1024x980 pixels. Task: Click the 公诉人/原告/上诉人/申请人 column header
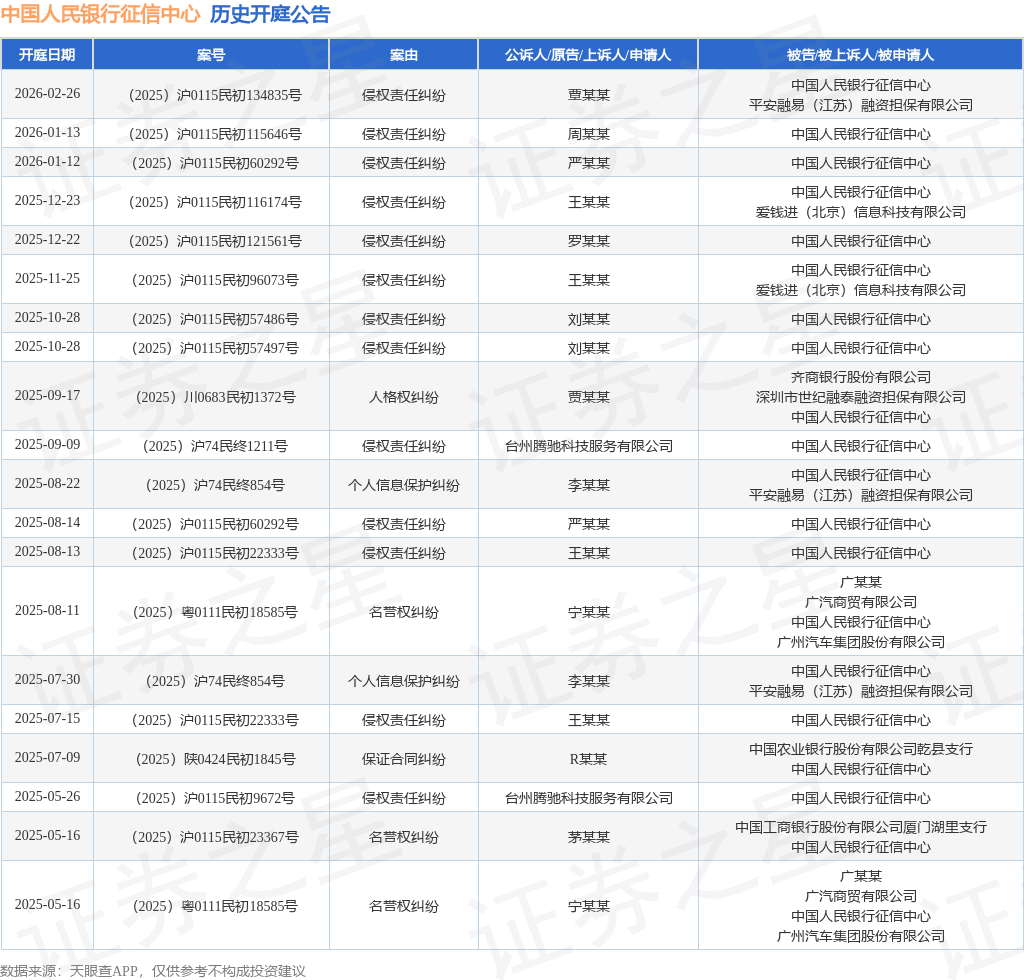click(x=588, y=55)
